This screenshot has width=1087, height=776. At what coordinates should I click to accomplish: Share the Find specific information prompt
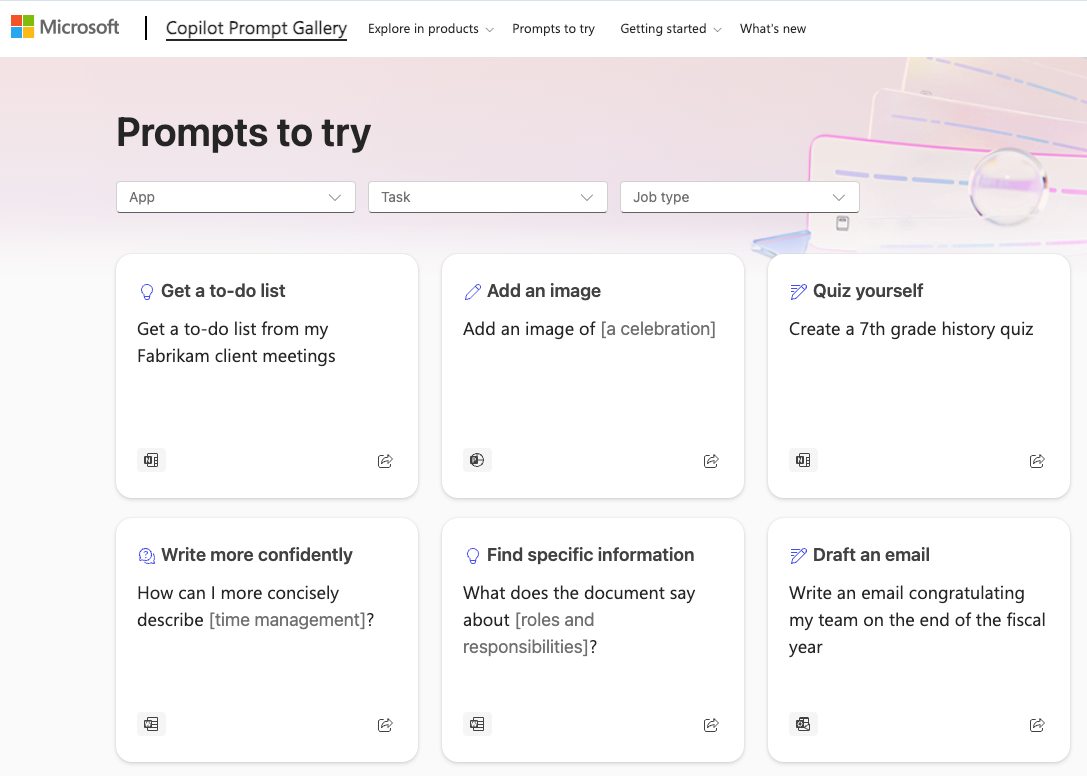711,725
